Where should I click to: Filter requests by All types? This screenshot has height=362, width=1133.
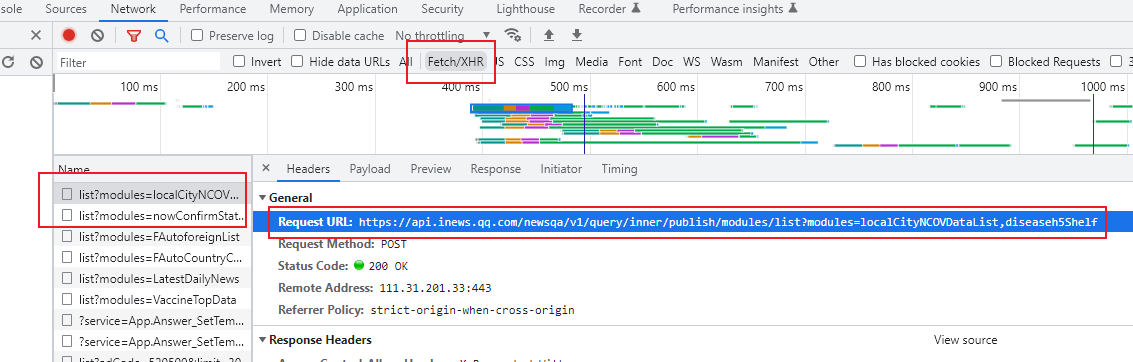click(406, 62)
